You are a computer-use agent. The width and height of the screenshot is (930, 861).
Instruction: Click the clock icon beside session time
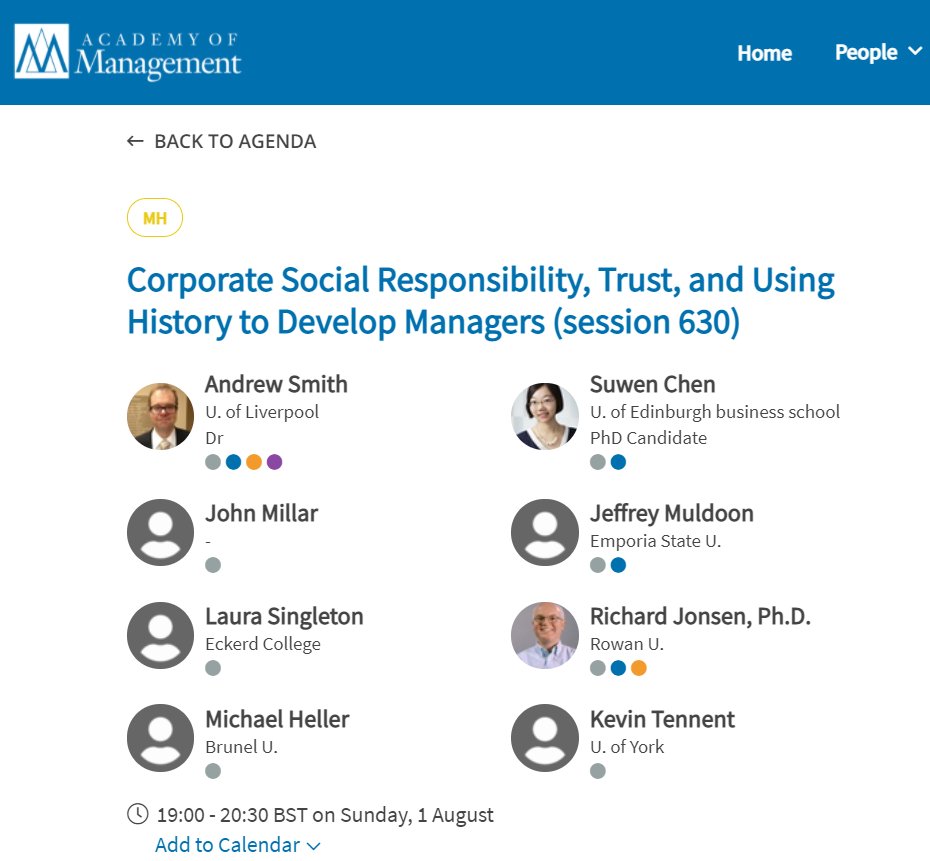coord(138,814)
